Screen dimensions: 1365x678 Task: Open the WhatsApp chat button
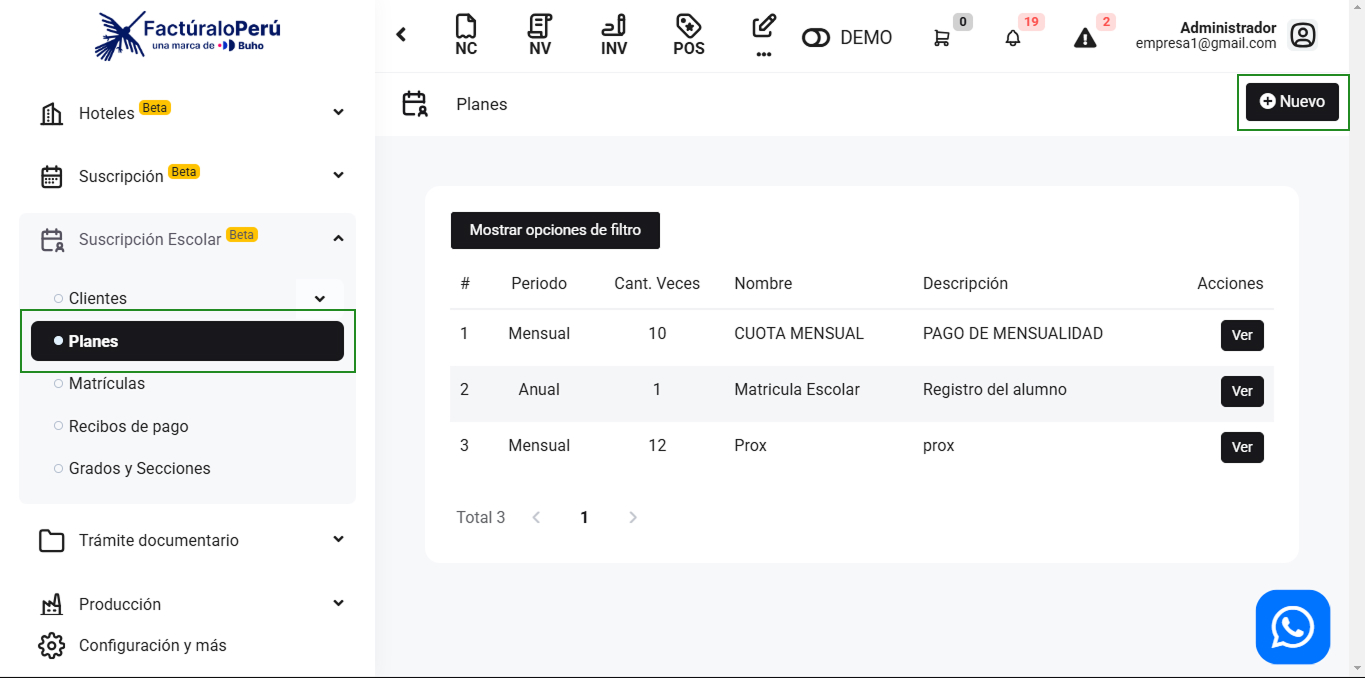click(1292, 627)
